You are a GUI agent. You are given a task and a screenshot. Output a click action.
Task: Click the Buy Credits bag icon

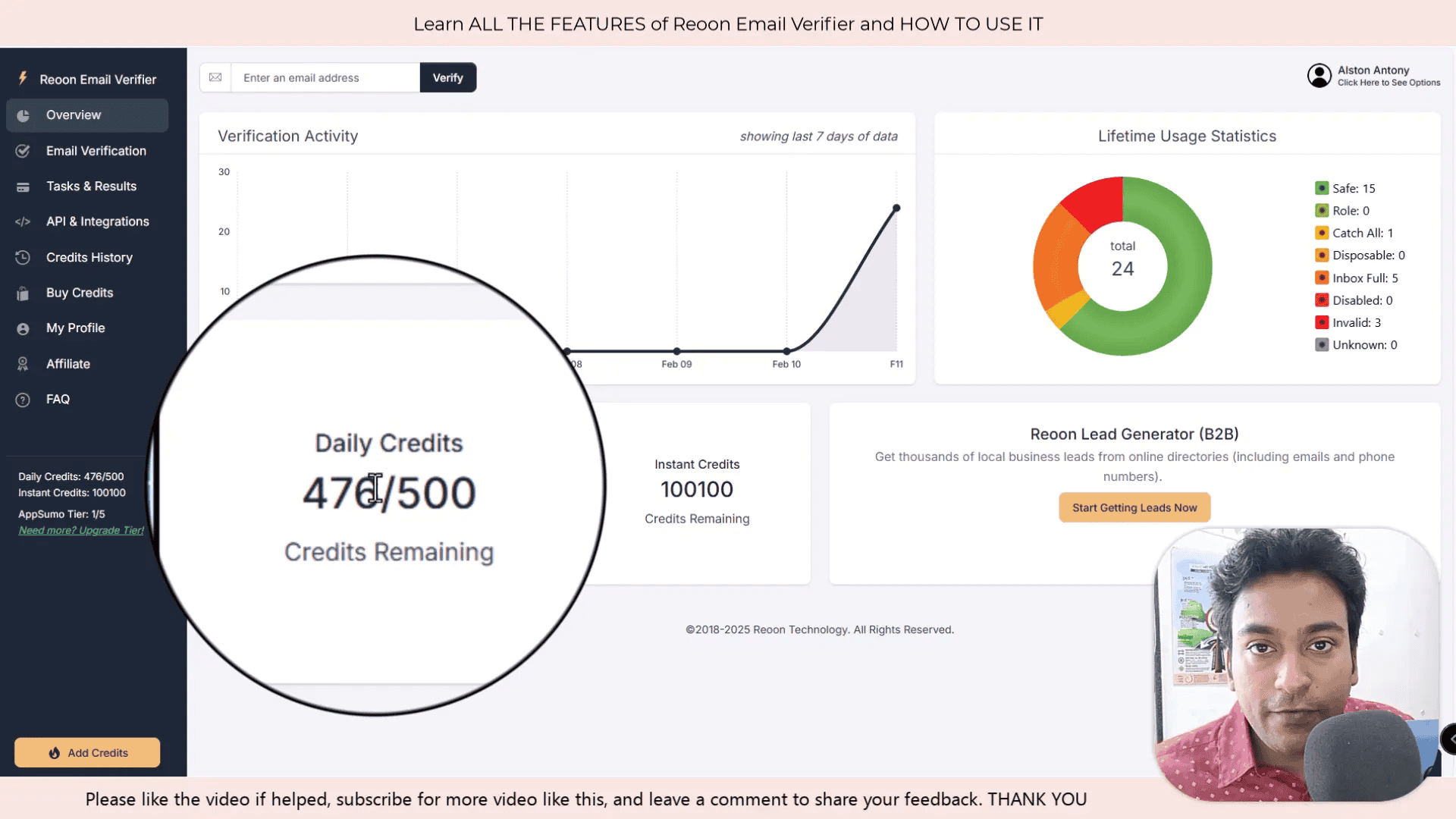coord(23,293)
